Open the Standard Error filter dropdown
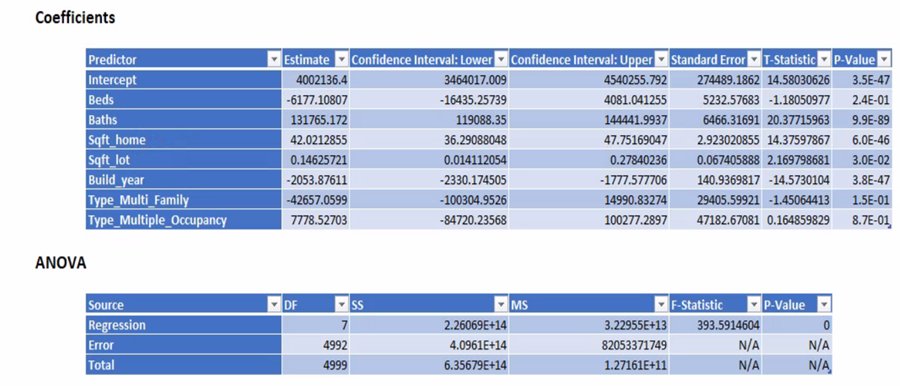This screenshot has height=386, width=900. click(754, 60)
